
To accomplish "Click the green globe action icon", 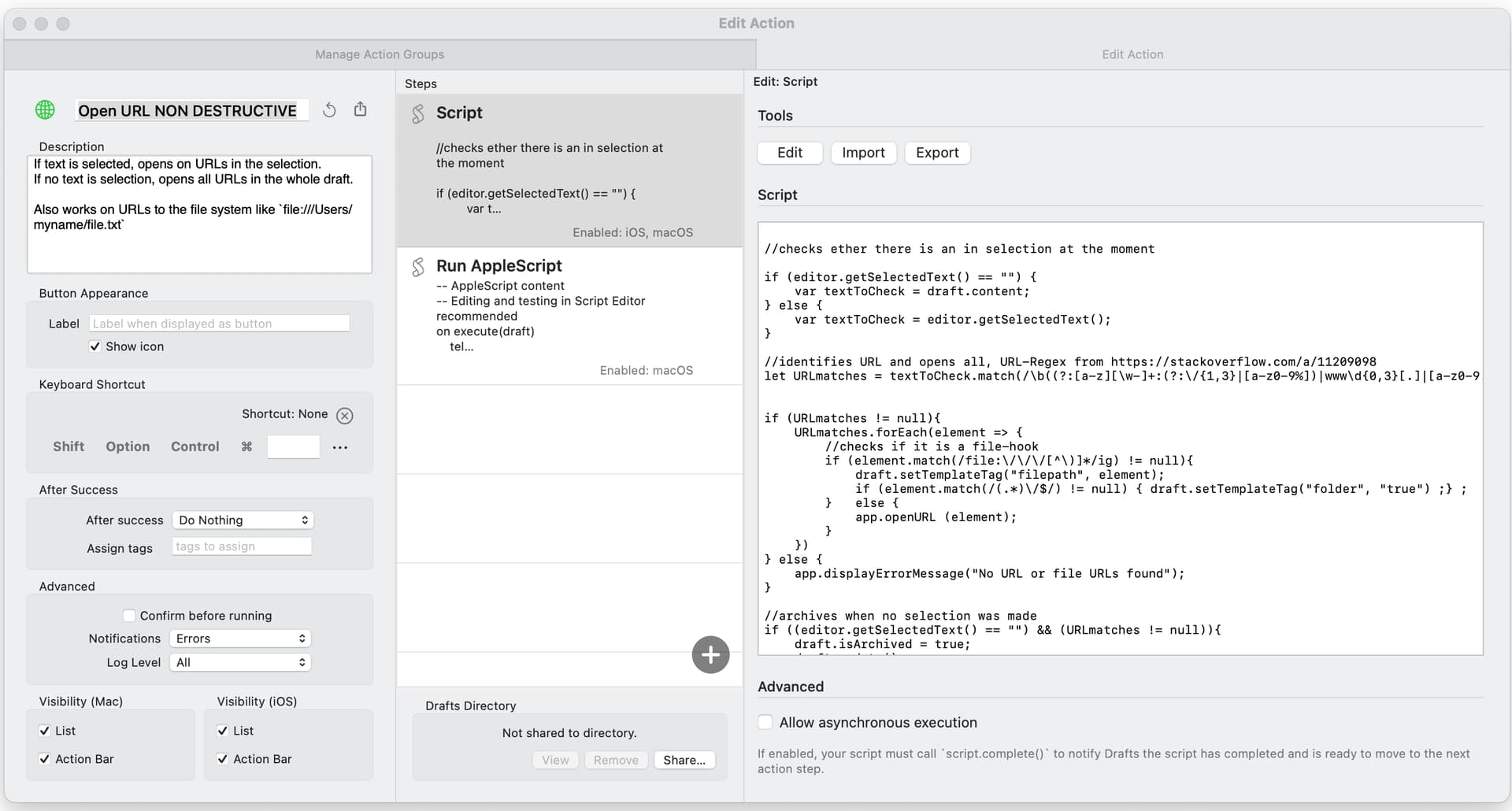I will pyautogui.click(x=45, y=110).
